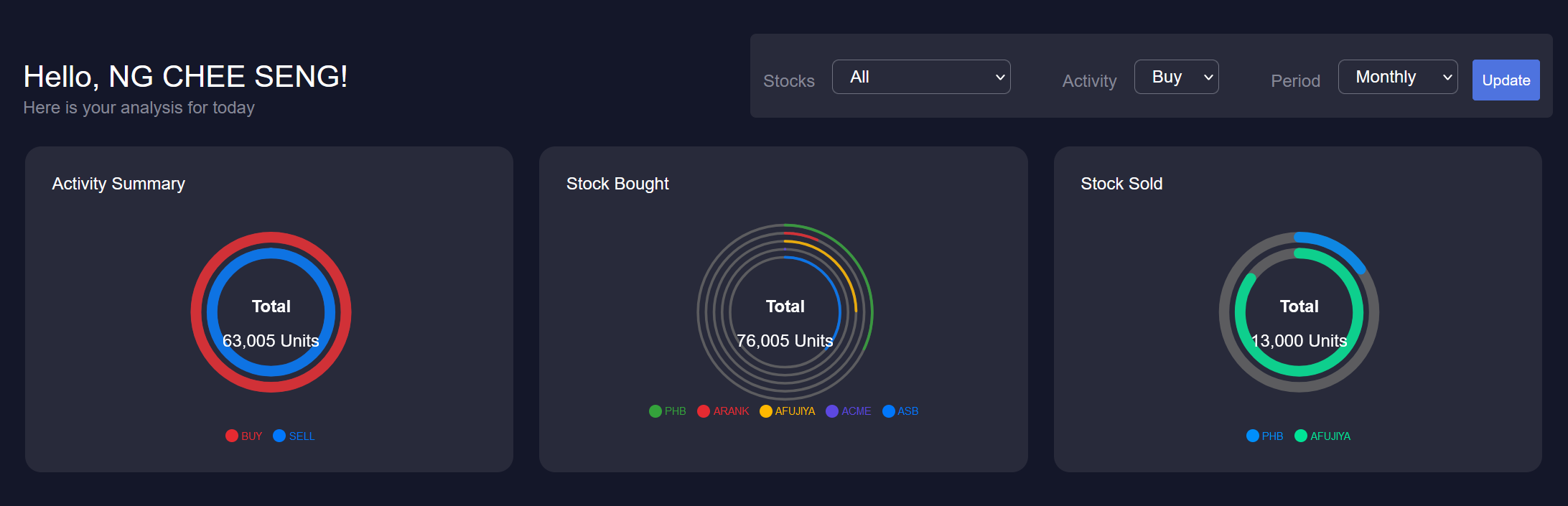This screenshot has height=506, width=1568.
Task: Click the blue SELL ring in Activity Summary
Action: pos(213,312)
